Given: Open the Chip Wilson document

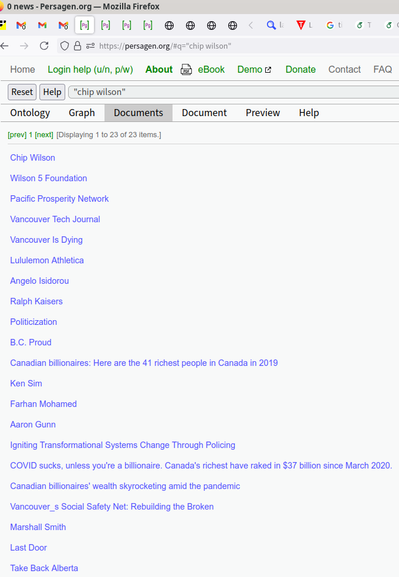Looking at the screenshot, I should [33, 158].
